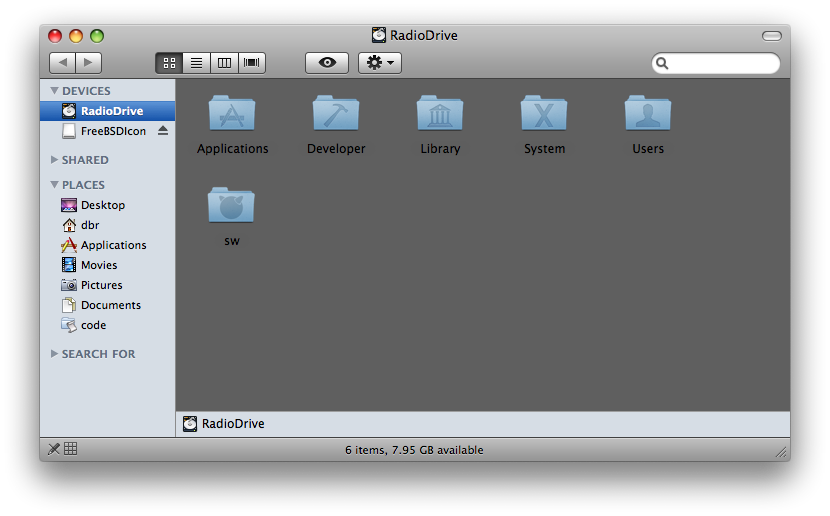Select RadioDrive in the sidebar
Image resolution: width=830 pixels, height=516 pixels.
pos(107,111)
